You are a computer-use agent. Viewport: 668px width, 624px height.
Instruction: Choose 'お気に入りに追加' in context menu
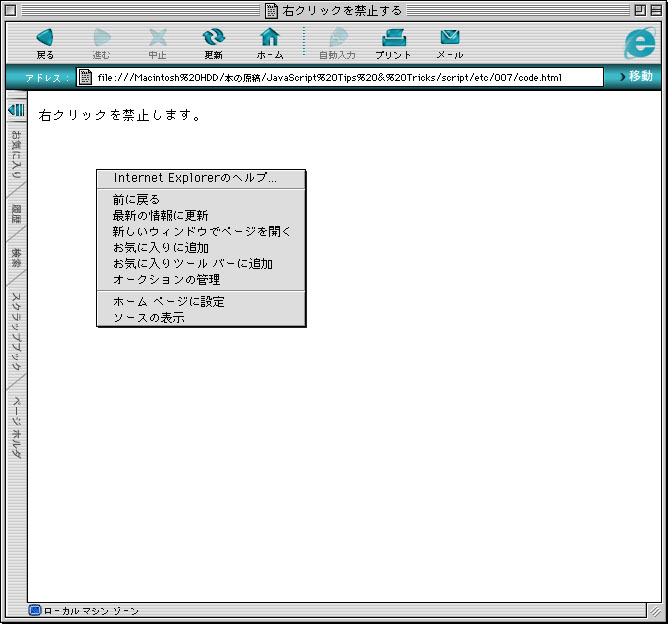[x=160, y=247]
